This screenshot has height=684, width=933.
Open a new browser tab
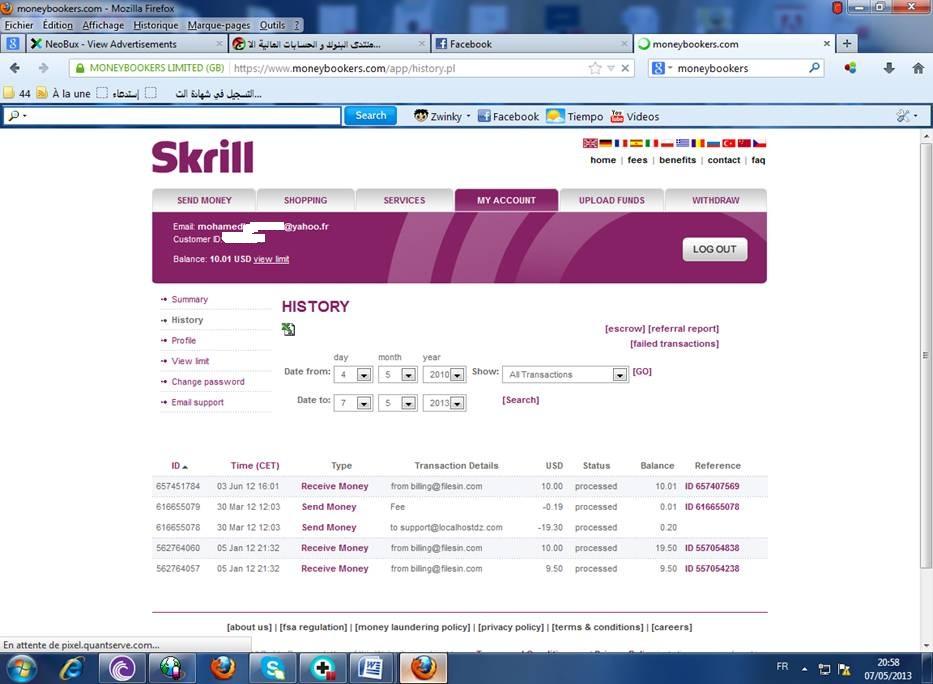[847, 43]
